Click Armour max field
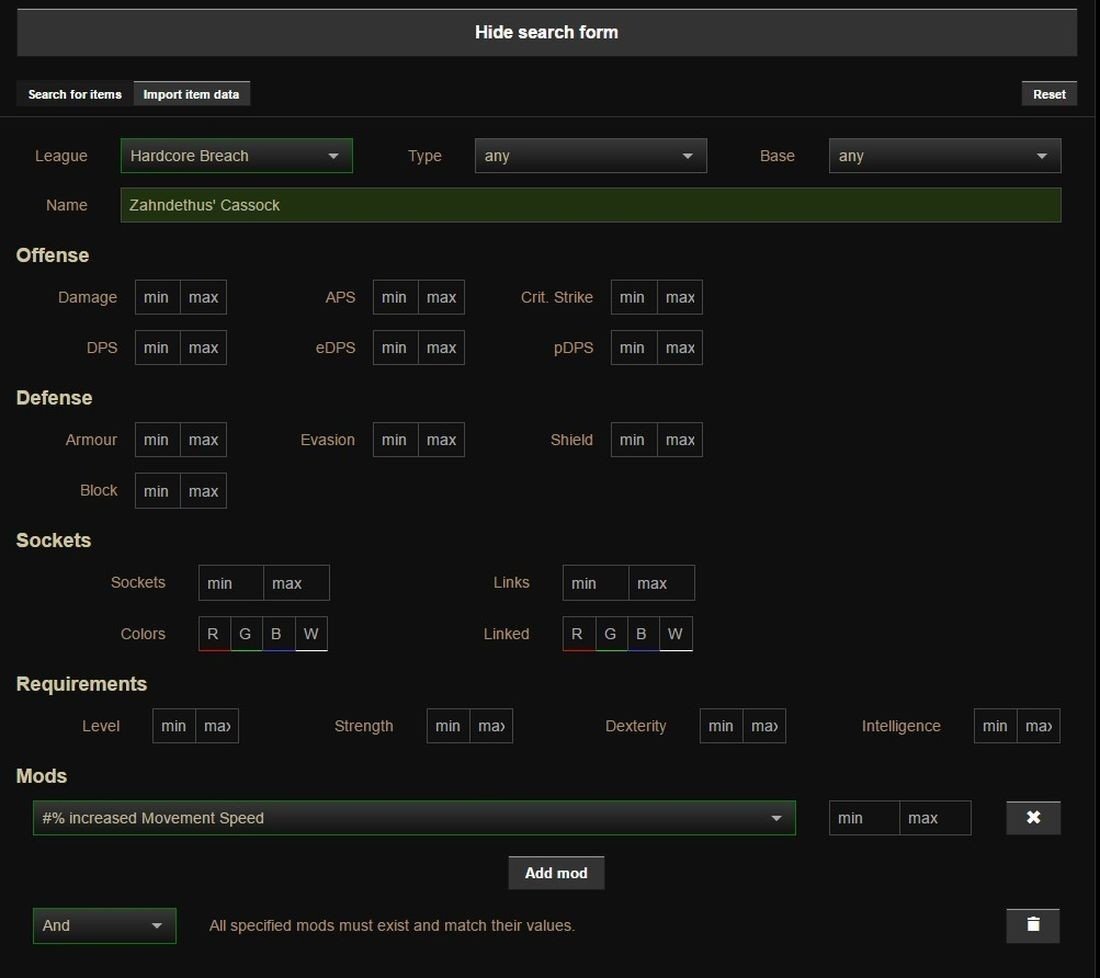The image size is (1100, 978). (203, 440)
